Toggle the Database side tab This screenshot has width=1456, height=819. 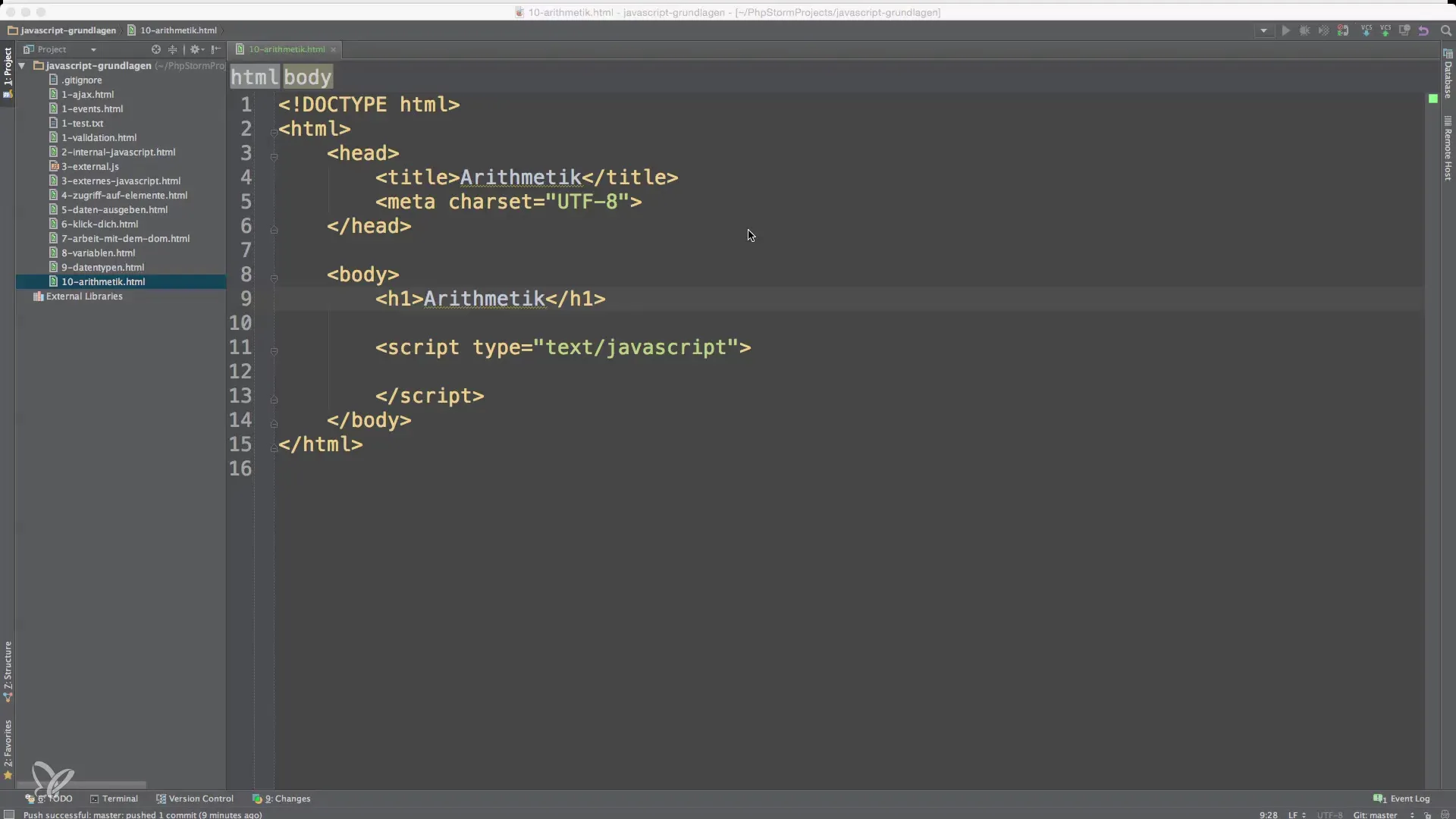point(1448,74)
